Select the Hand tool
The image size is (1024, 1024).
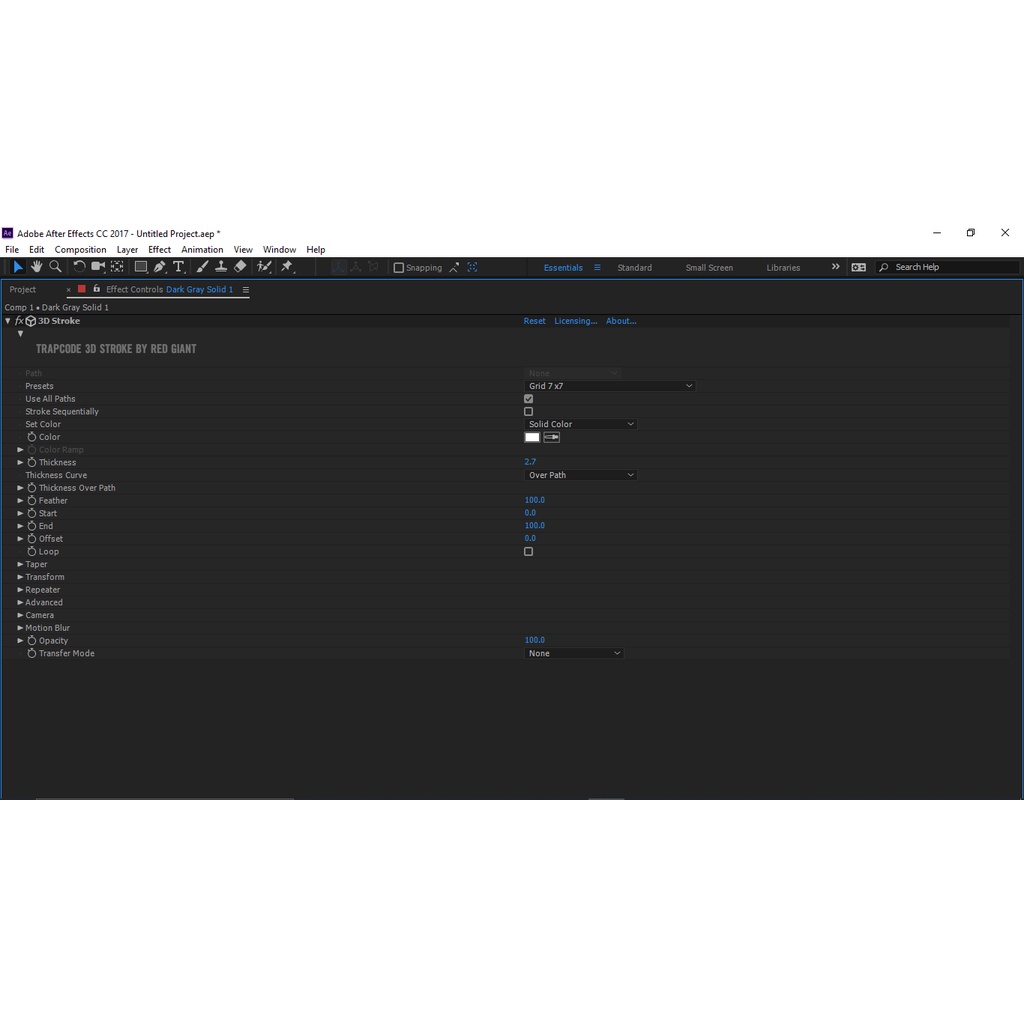pyautogui.click(x=36, y=267)
